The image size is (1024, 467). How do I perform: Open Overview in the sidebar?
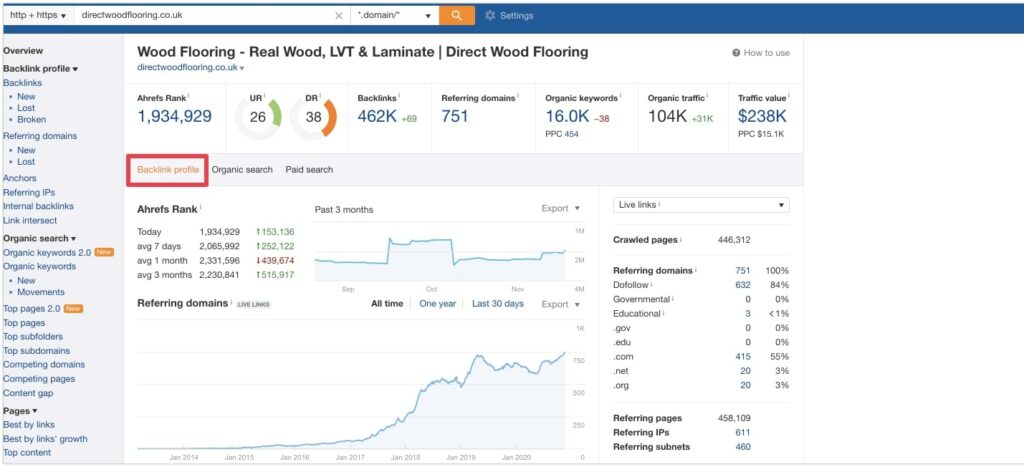pyautogui.click(x=23, y=51)
